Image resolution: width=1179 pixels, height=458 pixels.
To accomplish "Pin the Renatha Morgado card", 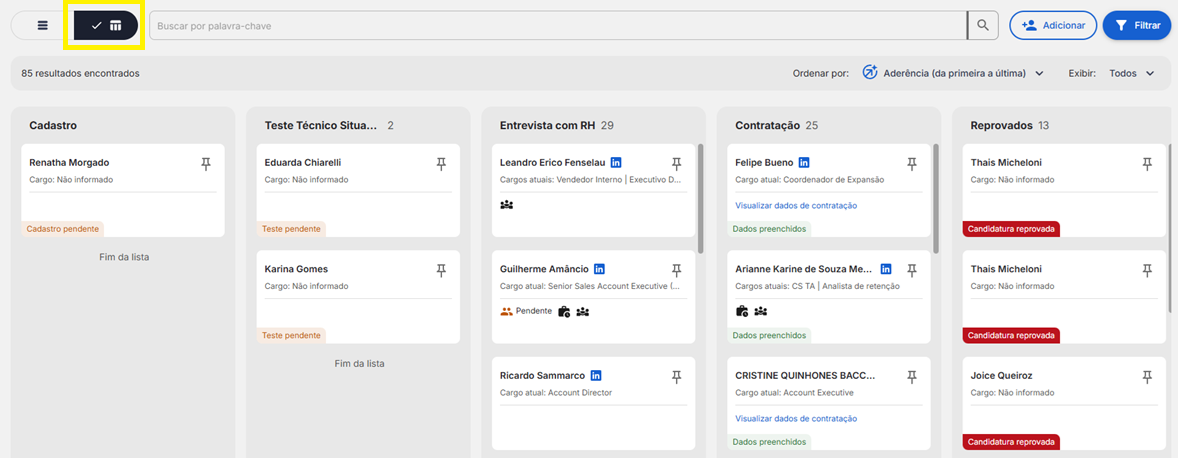I will click(206, 164).
